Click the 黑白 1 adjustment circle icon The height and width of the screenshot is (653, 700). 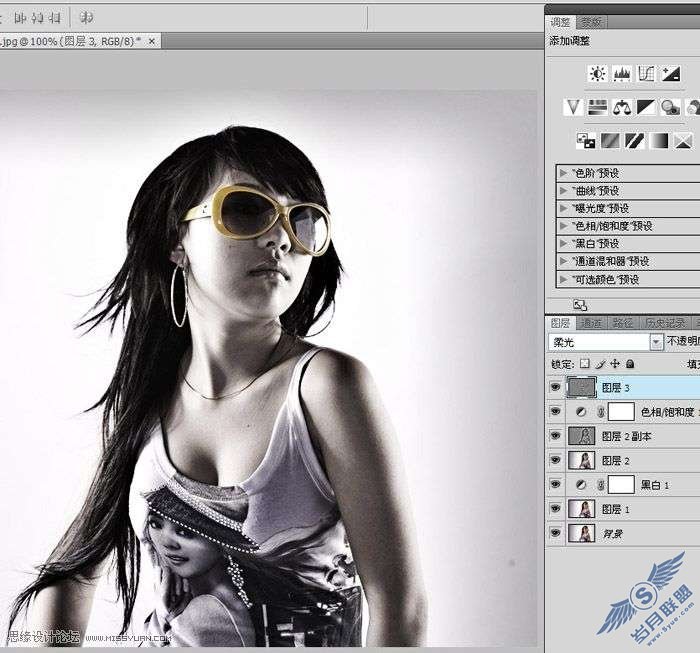click(x=581, y=485)
